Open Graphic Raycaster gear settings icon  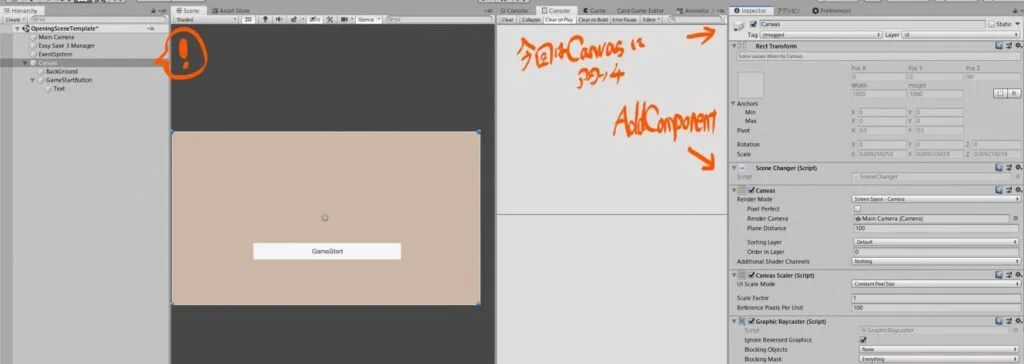point(1018,322)
